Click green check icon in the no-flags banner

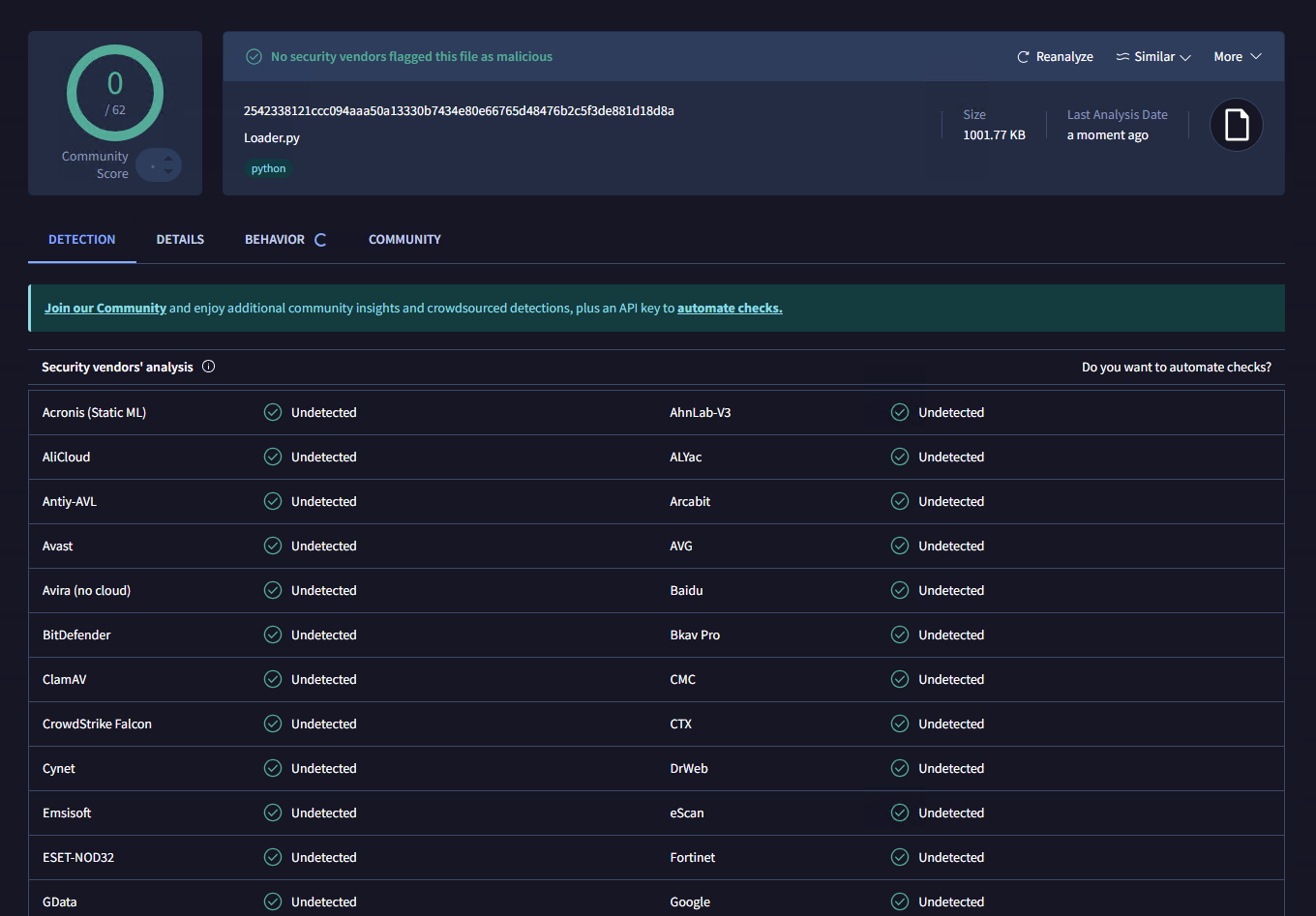(x=254, y=57)
